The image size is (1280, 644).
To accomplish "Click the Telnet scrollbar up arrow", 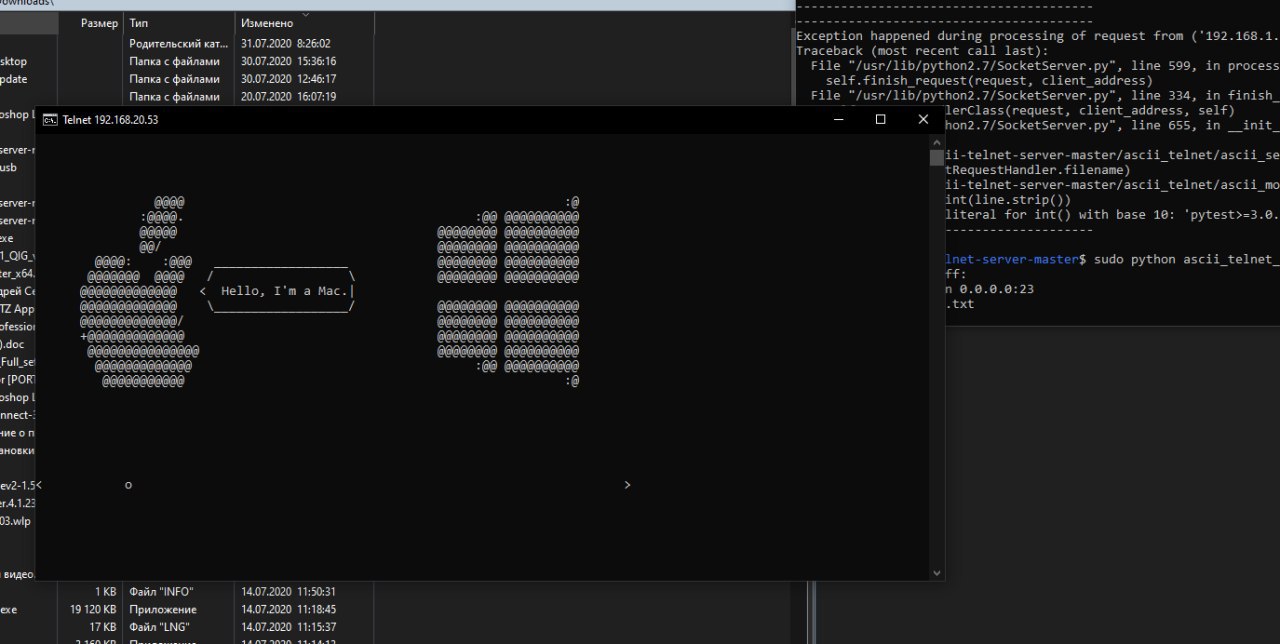I will pyautogui.click(x=937, y=142).
